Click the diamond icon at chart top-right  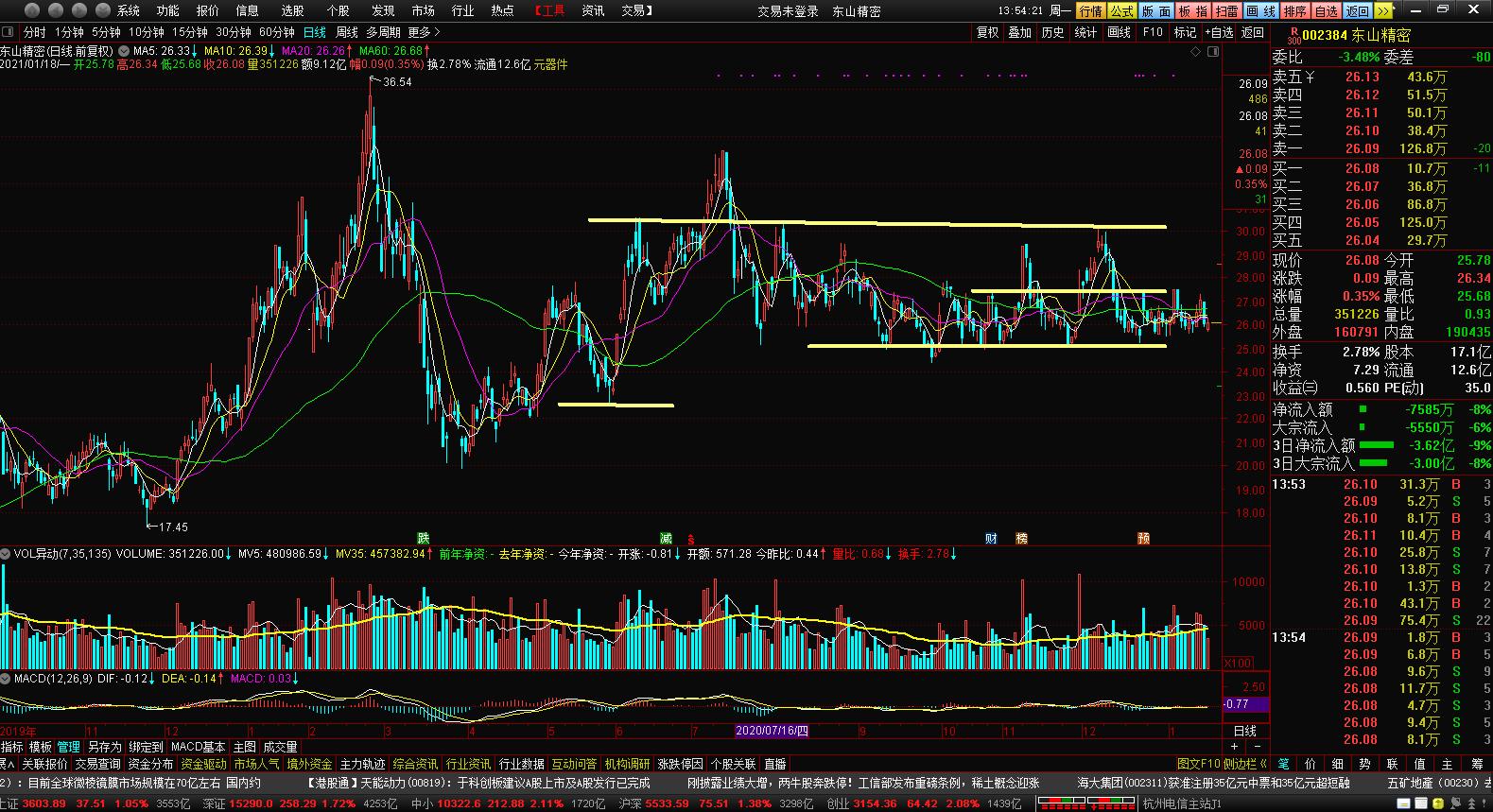tap(1196, 51)
